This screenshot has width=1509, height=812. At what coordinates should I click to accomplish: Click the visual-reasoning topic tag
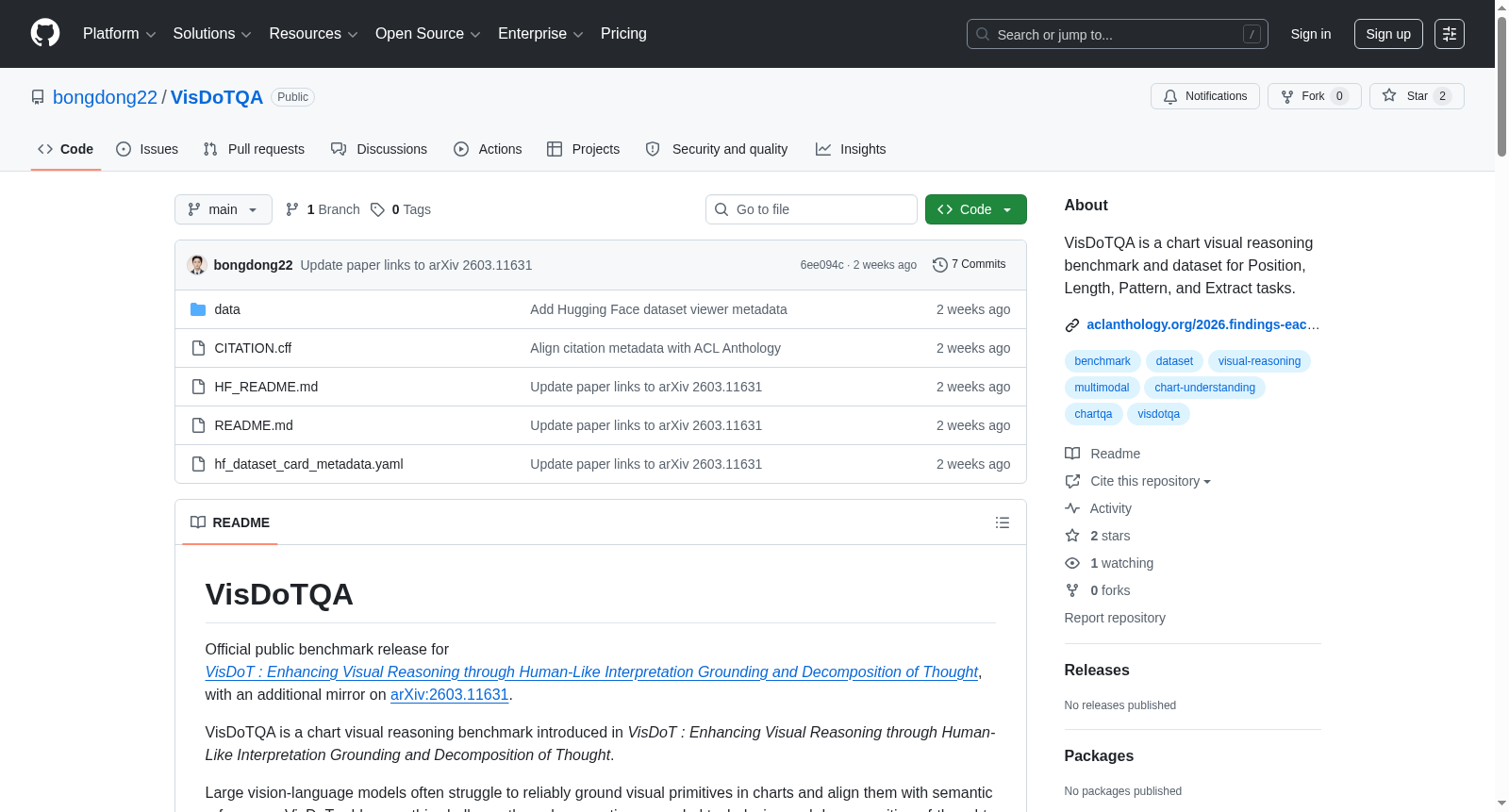1259,361
